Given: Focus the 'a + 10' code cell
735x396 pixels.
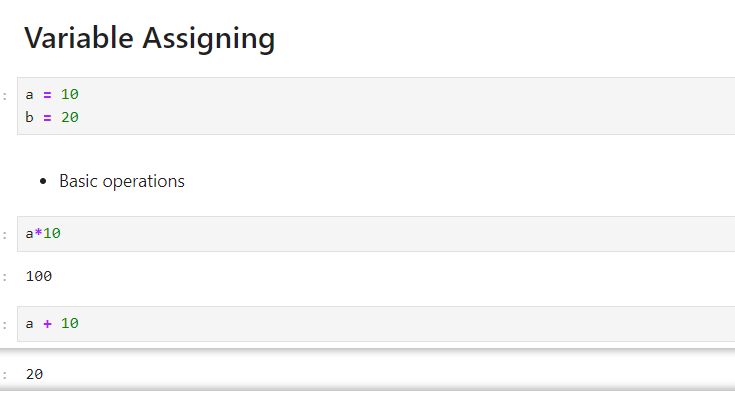Looking at the screenshot, I should (376, 324).
